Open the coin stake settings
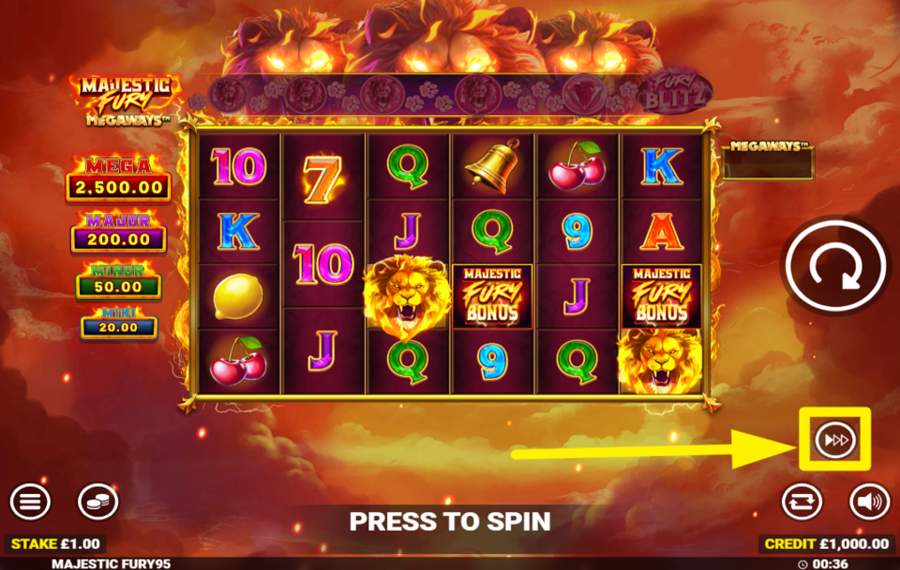The width and height of the screenshot is (900, 570). coord(98,502)
